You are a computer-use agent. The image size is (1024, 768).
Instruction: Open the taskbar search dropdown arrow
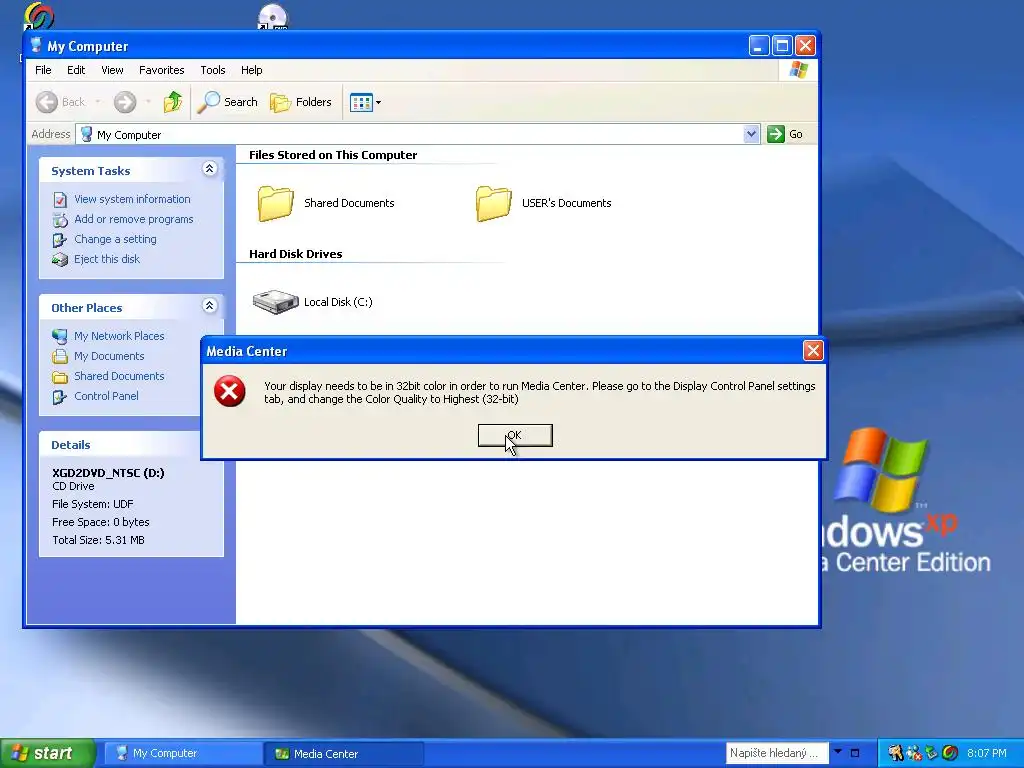click(838, 752)
